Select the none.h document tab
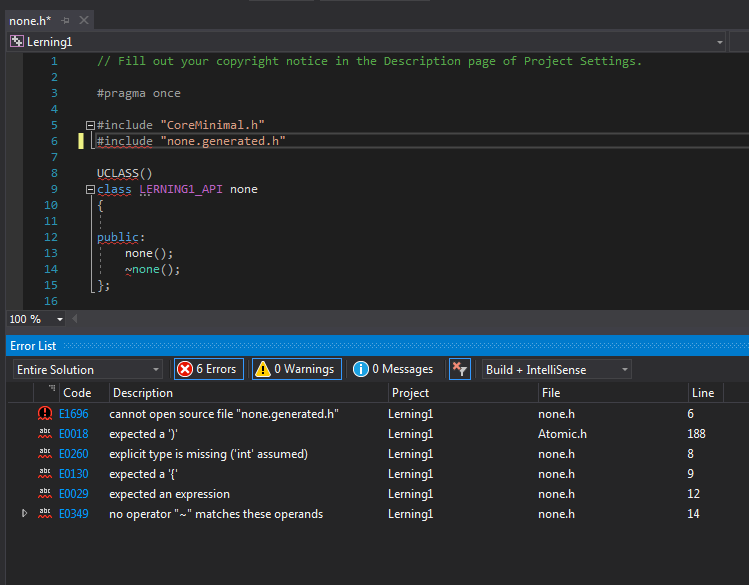The image size is (749, 585). pos(29,21)
